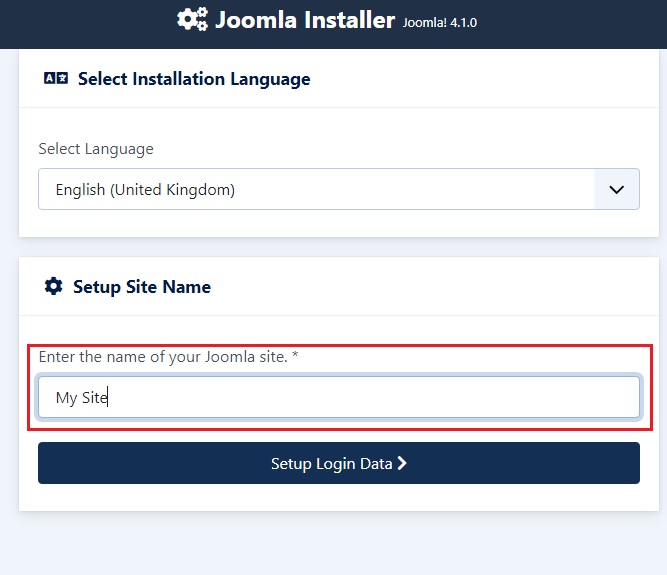
Task: Open the English (United Kingdom) language selector
Action: click(x=339, y=189)
